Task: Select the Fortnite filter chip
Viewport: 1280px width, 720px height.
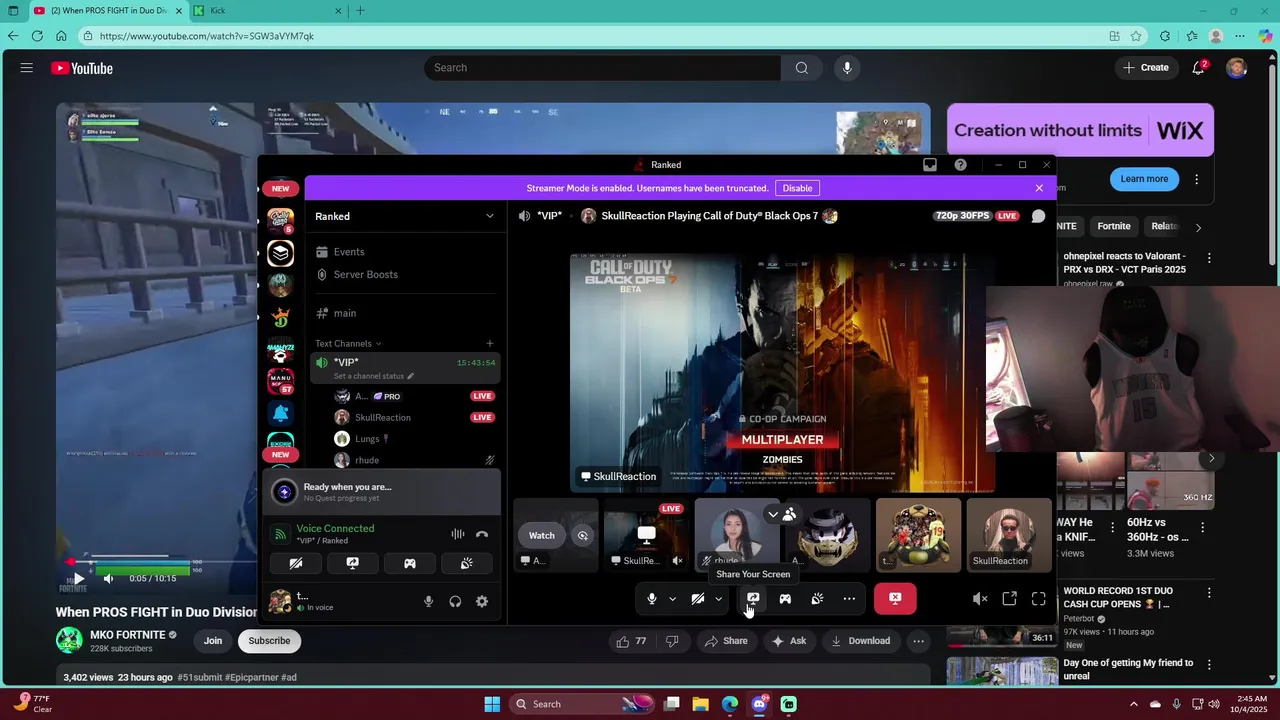Action: [1113, 226]
